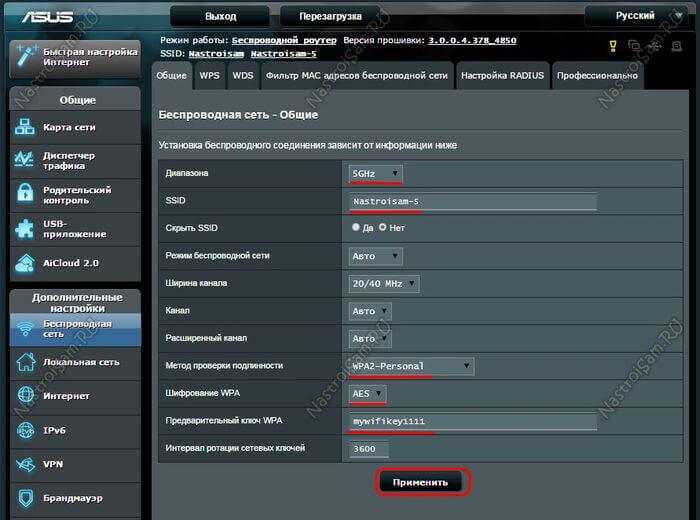The image size is (700, 520).
Task: Click the Применить button
Action: 421,482
